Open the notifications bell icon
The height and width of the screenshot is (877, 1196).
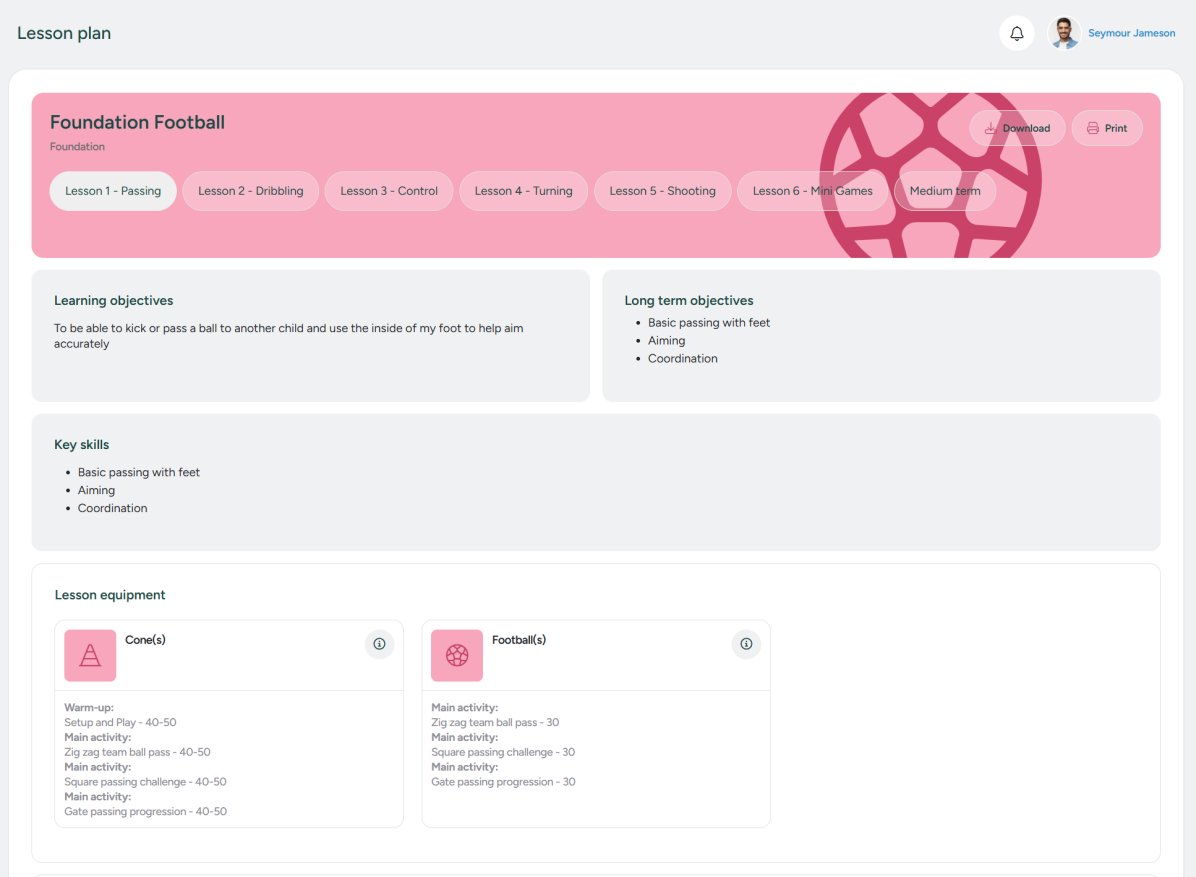[1016, 33]
